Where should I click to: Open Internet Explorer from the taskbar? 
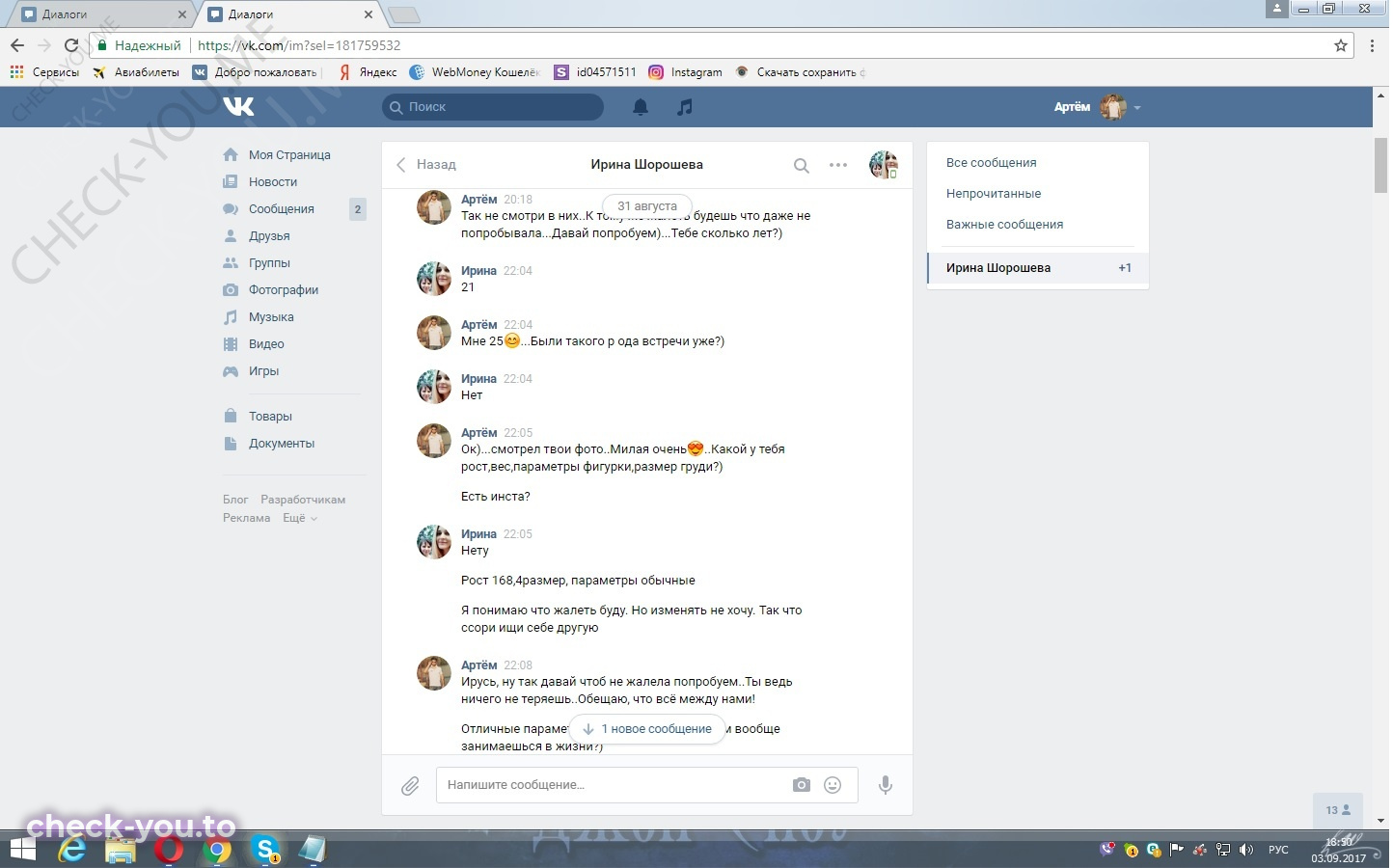tap(72, 850)
